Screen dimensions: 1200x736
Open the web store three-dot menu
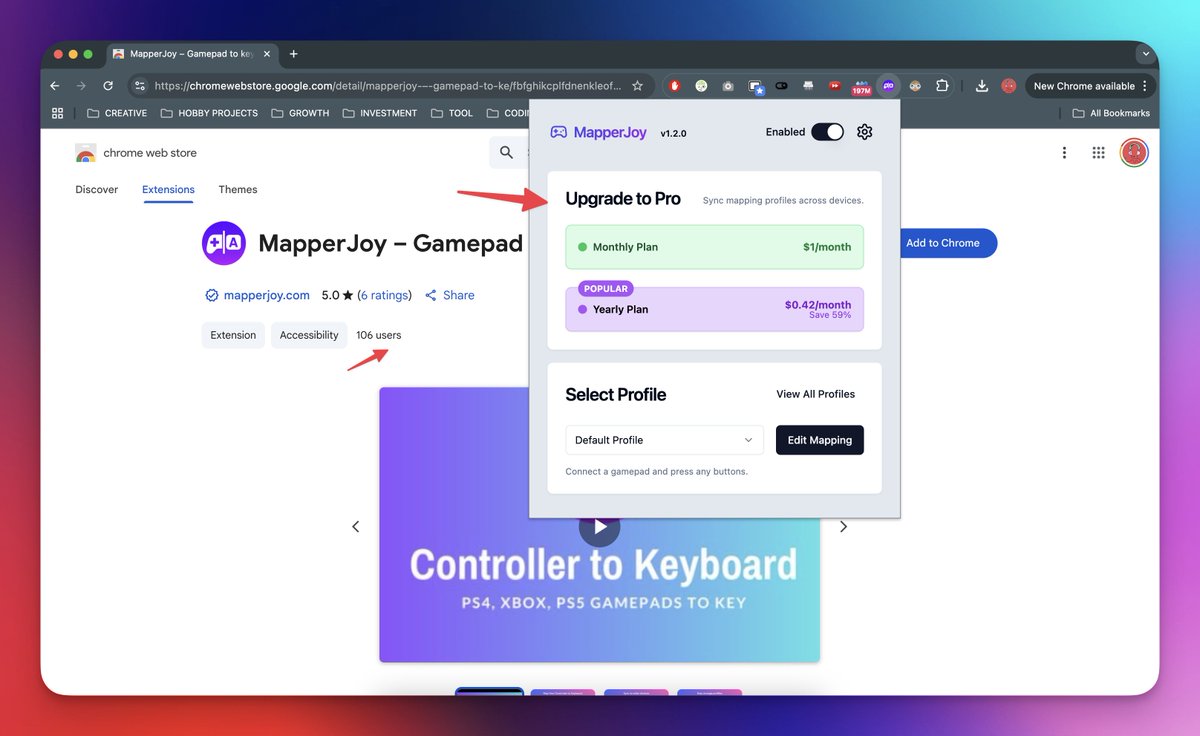(x=1064, y=152)
